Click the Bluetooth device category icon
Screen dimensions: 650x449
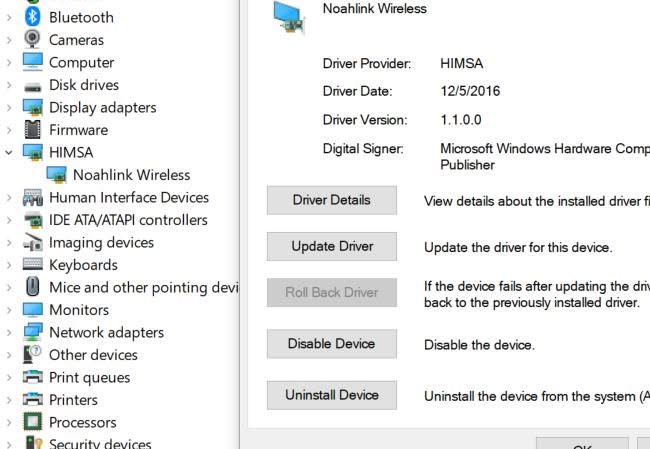pos(33,17)
